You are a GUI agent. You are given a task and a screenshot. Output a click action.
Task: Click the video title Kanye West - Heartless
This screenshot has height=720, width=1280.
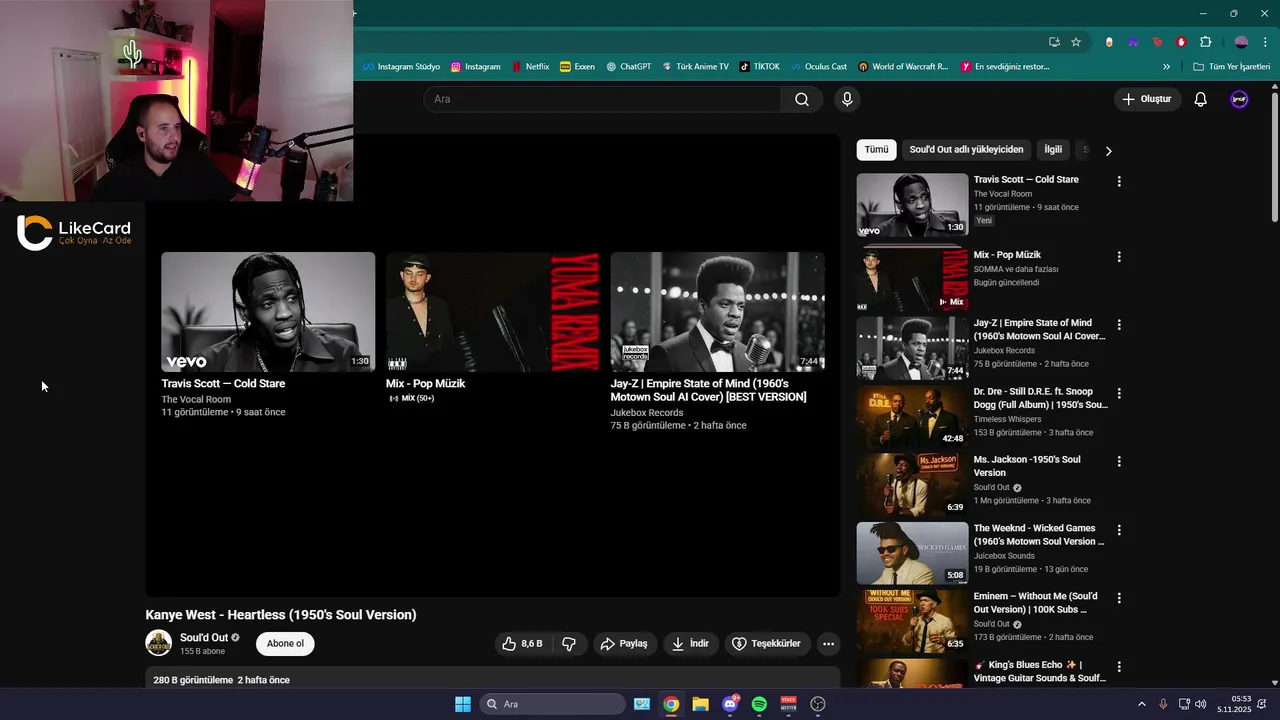tap(281, 615)
